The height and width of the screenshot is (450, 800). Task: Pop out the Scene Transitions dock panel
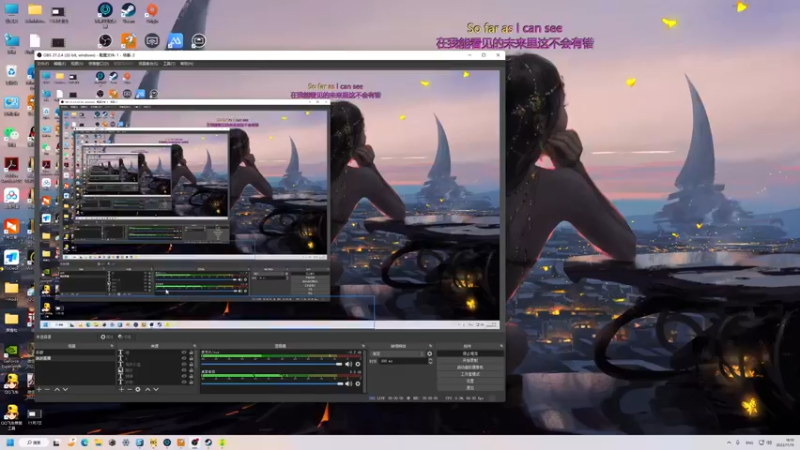tap(430, 346)
